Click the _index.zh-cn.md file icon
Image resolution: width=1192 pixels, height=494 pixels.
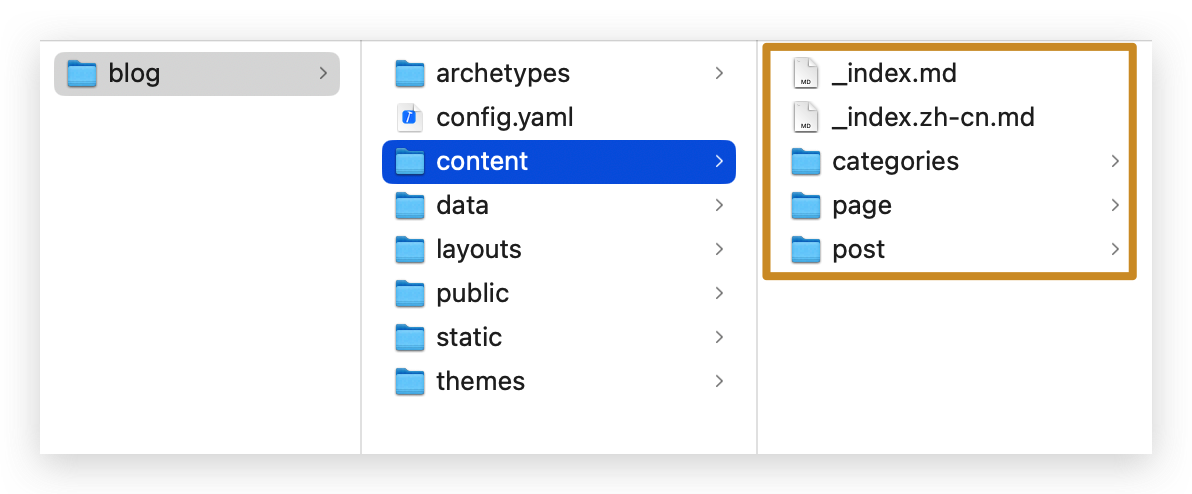click(806, 117)
